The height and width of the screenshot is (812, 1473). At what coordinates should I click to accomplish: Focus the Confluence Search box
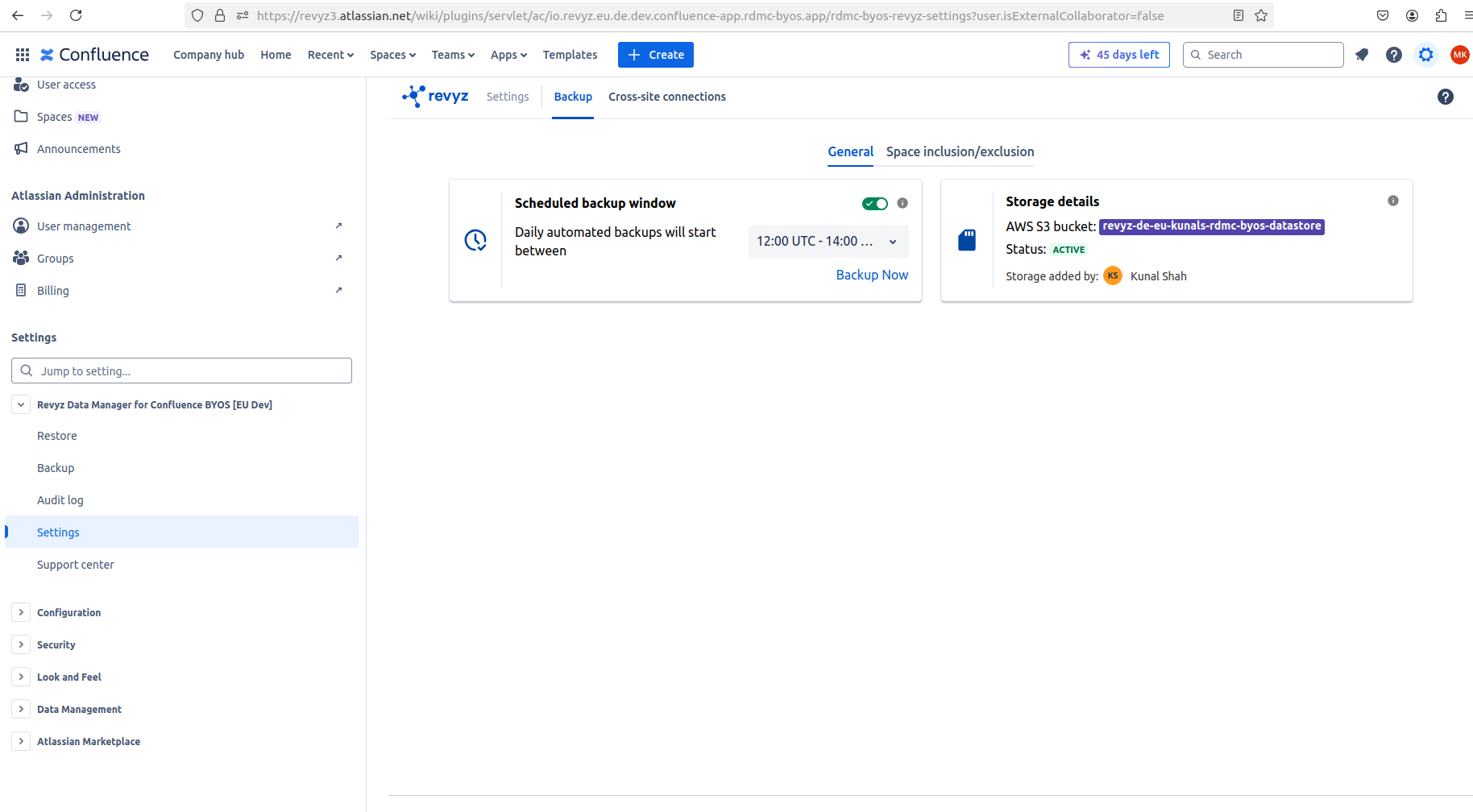[1263, 55]
